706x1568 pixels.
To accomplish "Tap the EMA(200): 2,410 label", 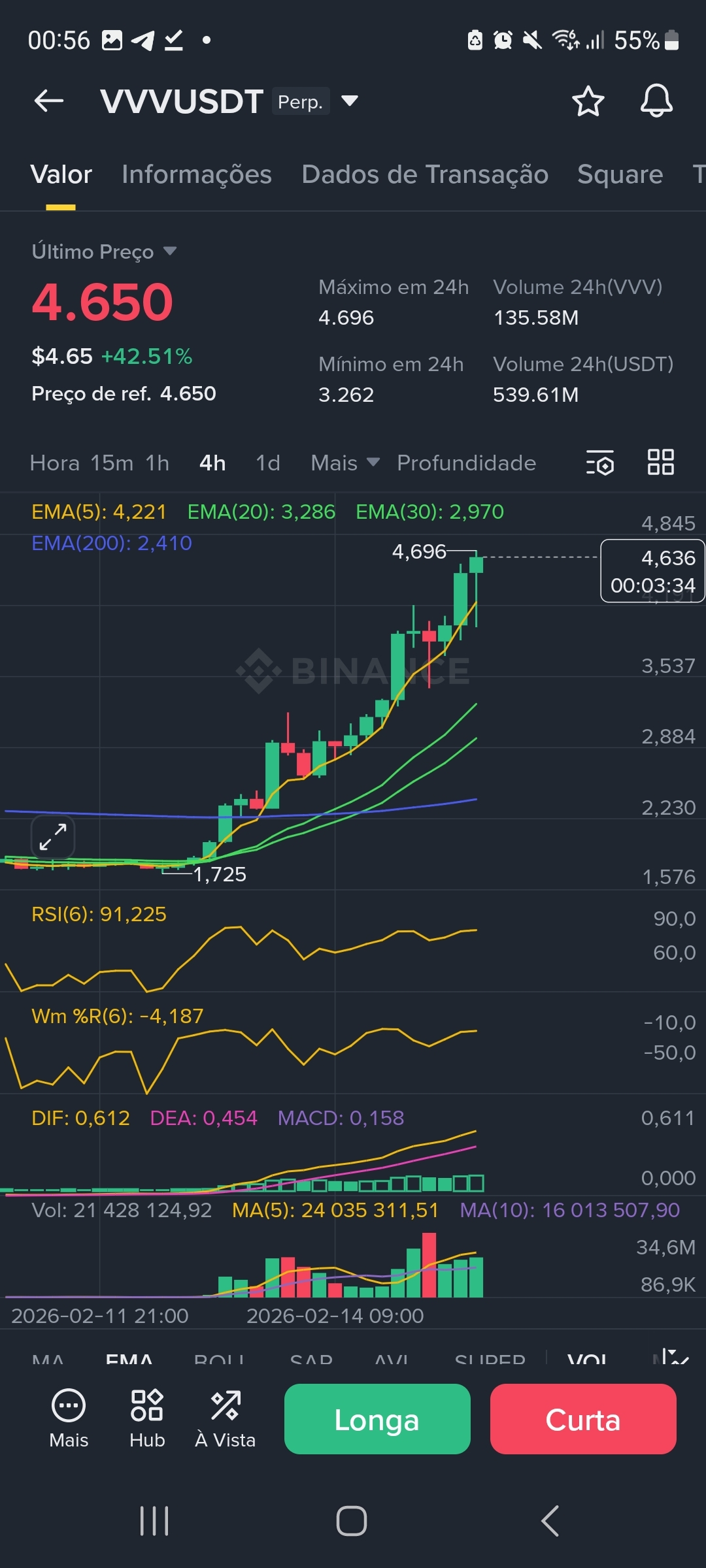I will [x=112, y=543].
